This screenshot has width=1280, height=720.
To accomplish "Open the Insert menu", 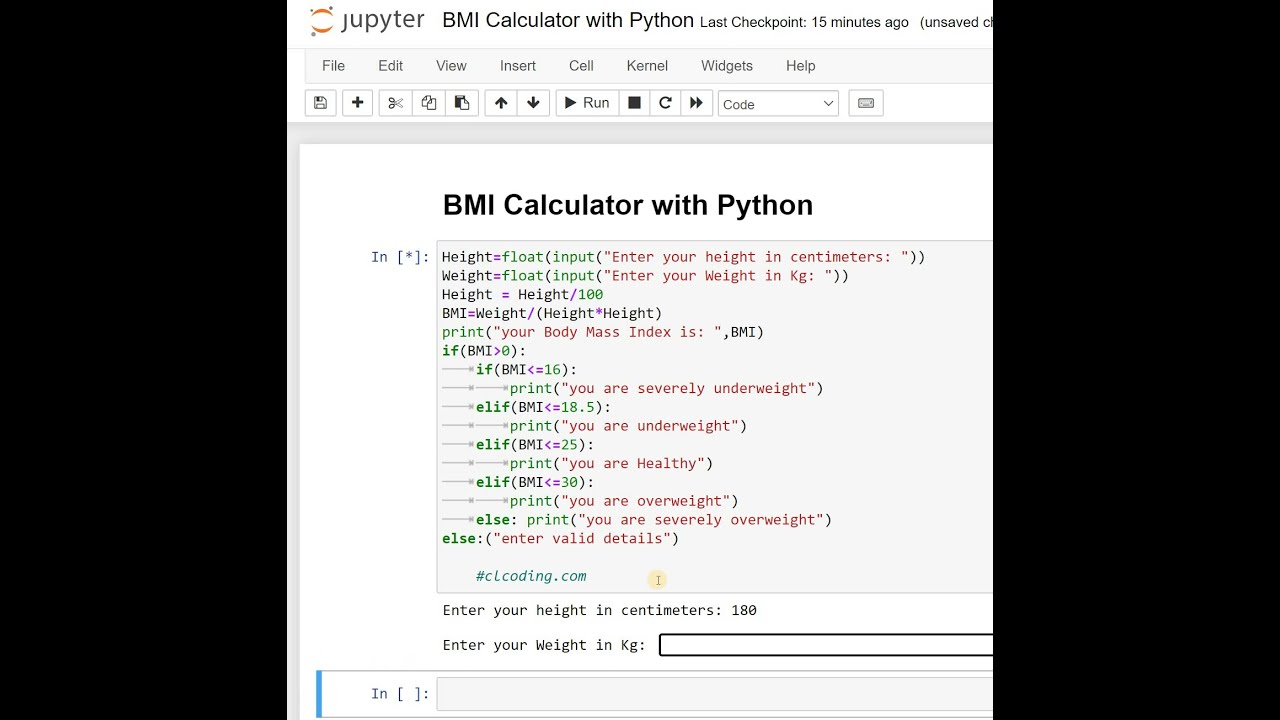I will pos(518,66).
